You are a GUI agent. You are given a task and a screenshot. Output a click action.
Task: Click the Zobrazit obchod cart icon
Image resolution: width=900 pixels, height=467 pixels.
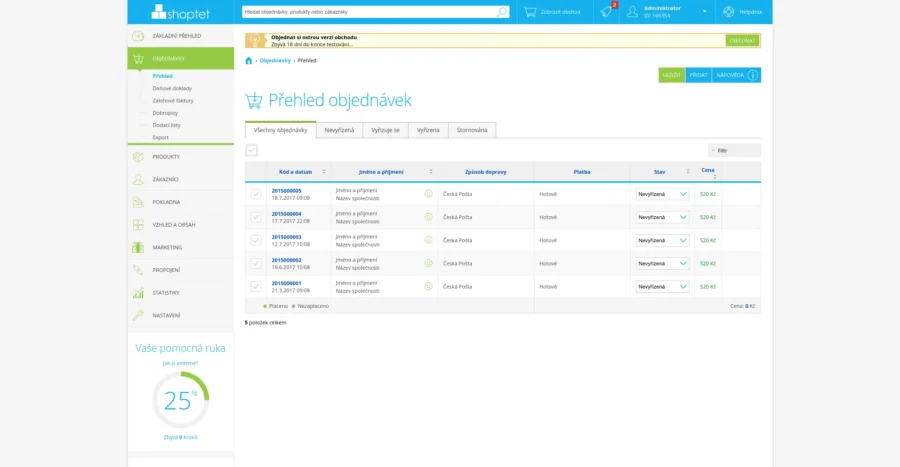click(x=530, y=11)
